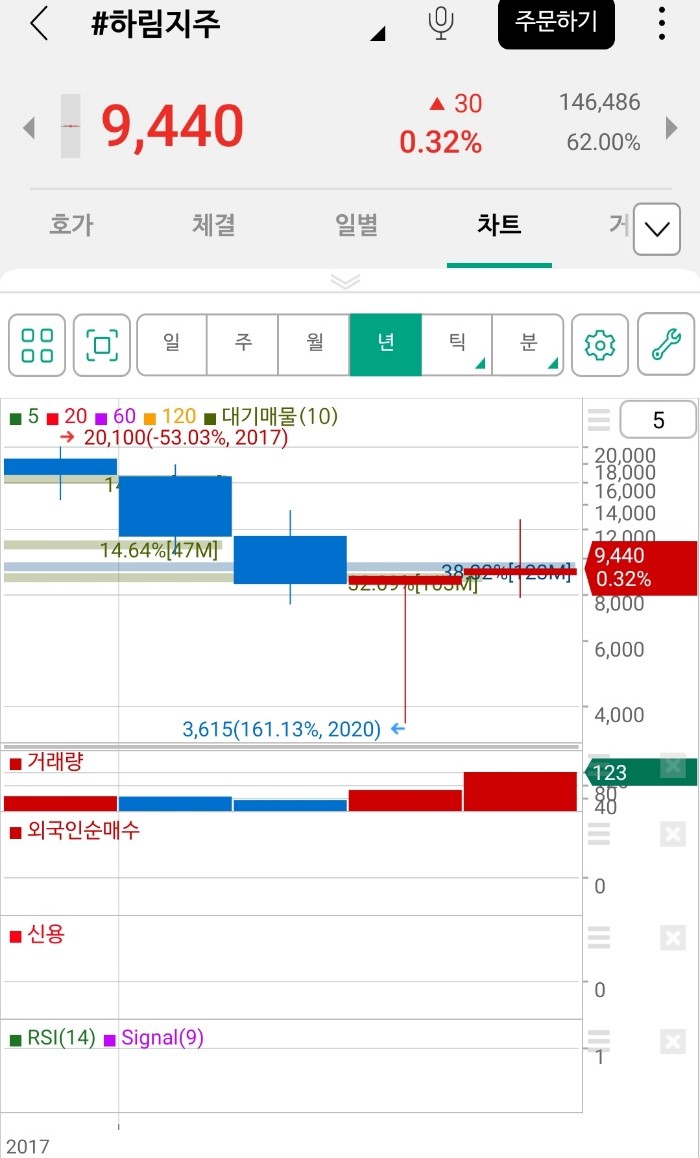Tap the mini candlestick thumbnail beside price
Viewport: 700px width, 1158px height.
(70, 126)
